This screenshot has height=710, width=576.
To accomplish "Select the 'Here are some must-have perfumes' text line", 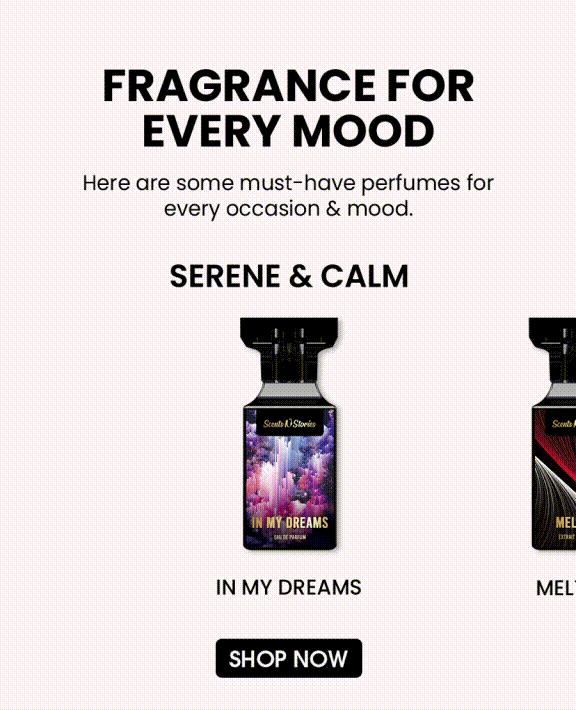I will [288, 183].
